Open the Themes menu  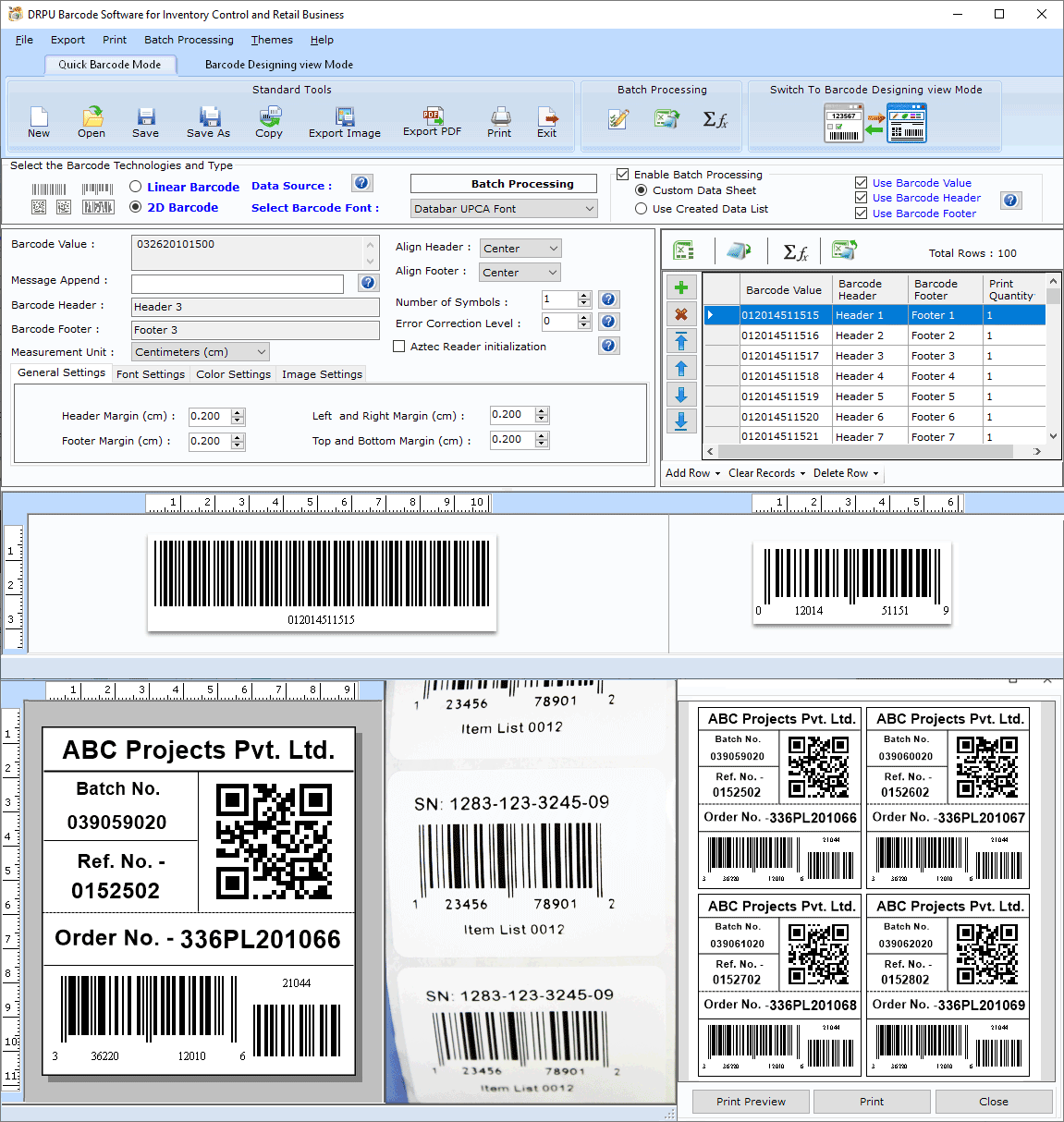click(x=272, y=40)
